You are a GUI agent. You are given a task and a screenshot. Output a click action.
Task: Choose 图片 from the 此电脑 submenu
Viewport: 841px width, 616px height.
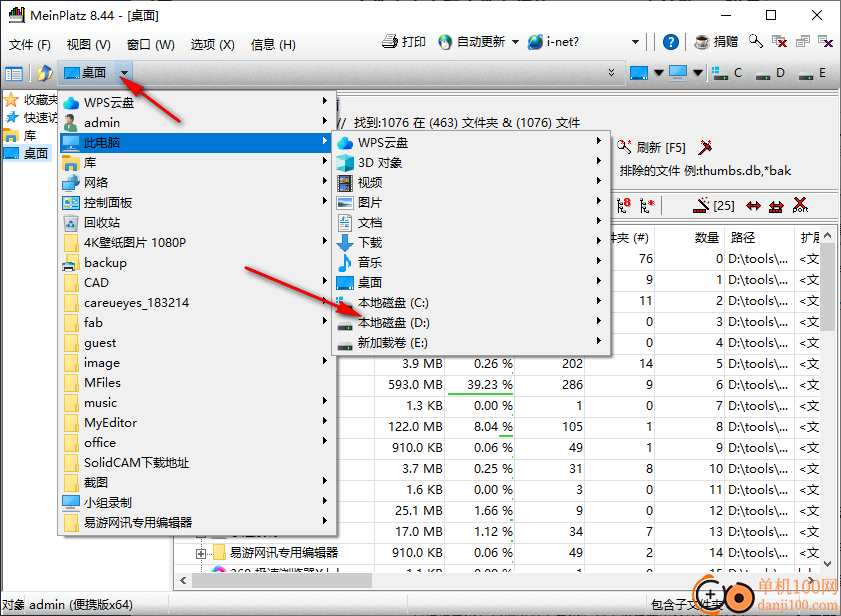471,203
